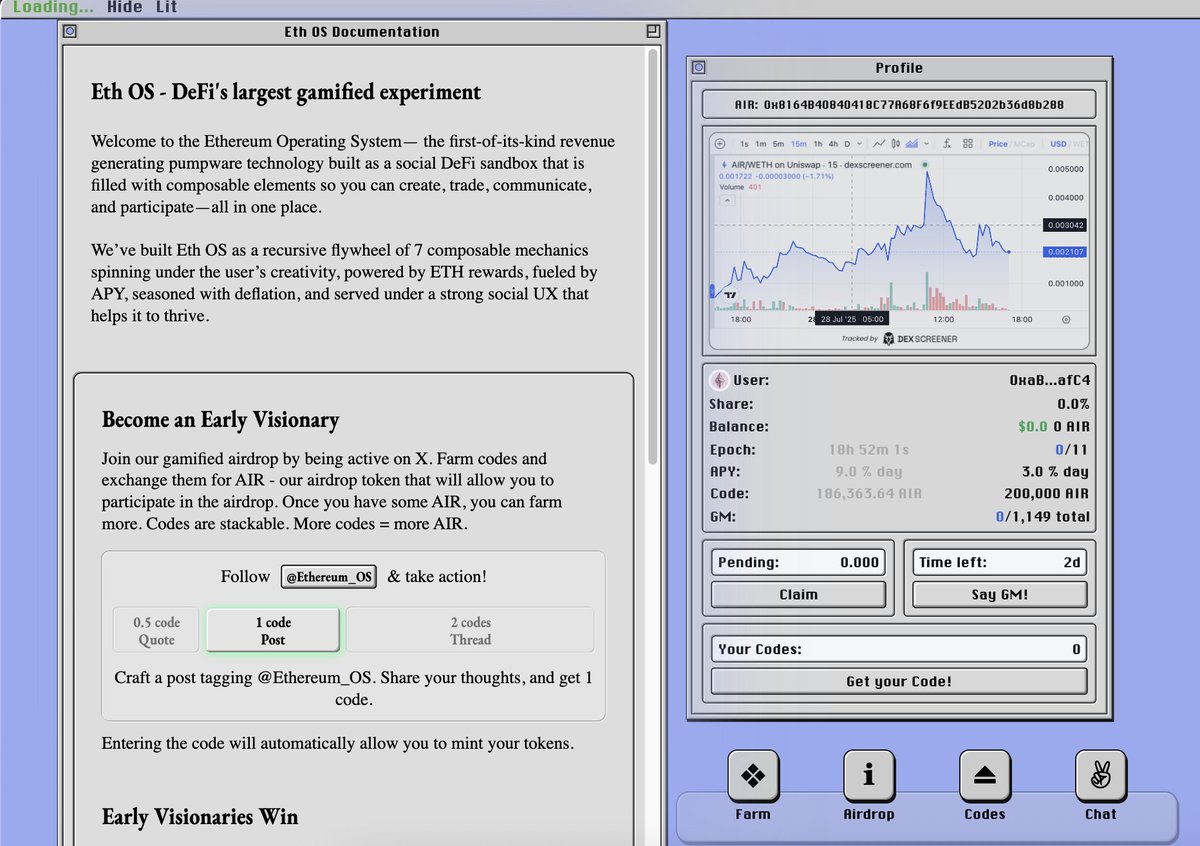
Task: Open the chart layout grid icon
Action: pyautogui.click(x=968, y=144)
